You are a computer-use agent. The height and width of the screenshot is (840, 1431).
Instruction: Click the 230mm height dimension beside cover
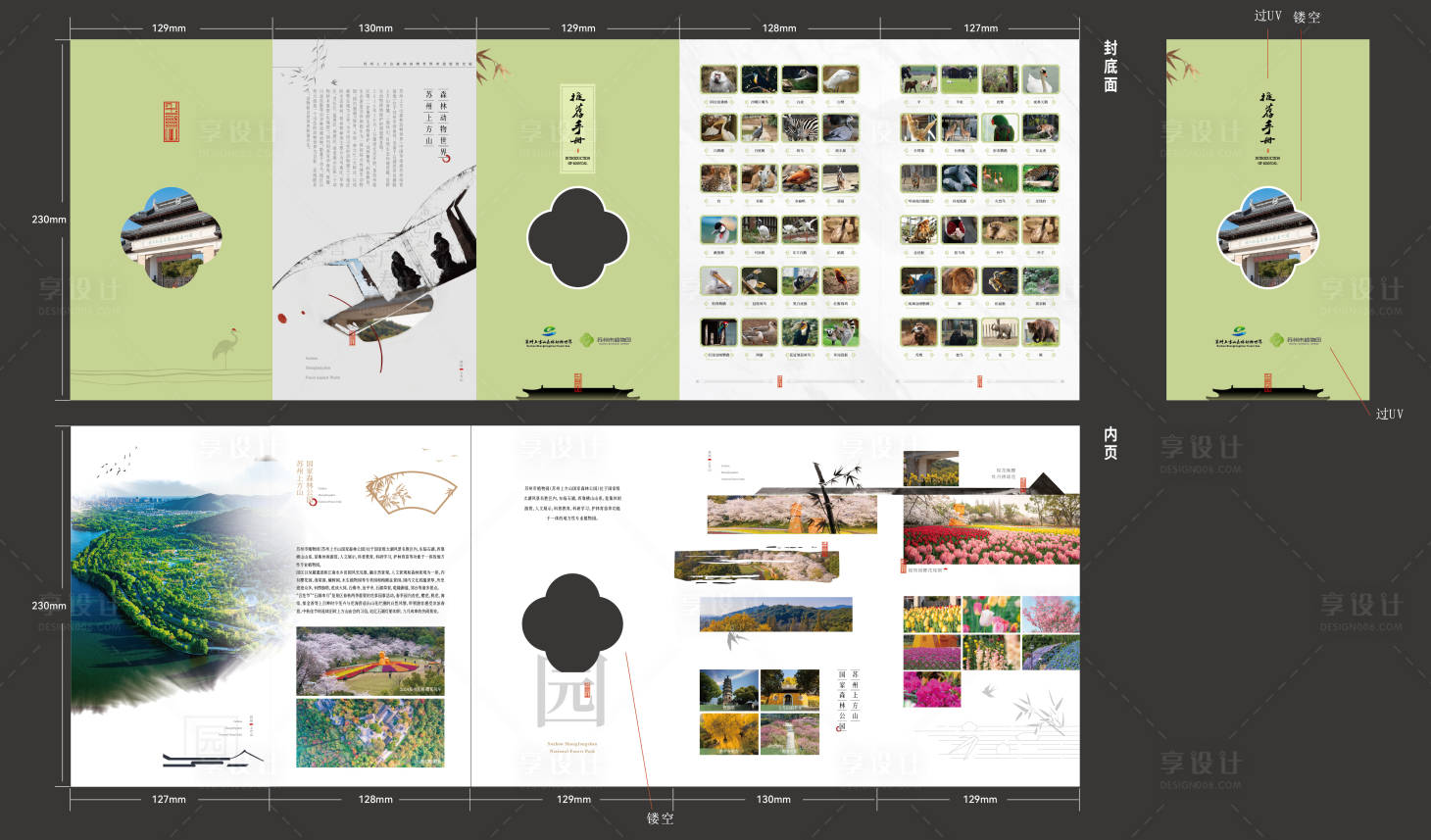(x=48, y=220)
